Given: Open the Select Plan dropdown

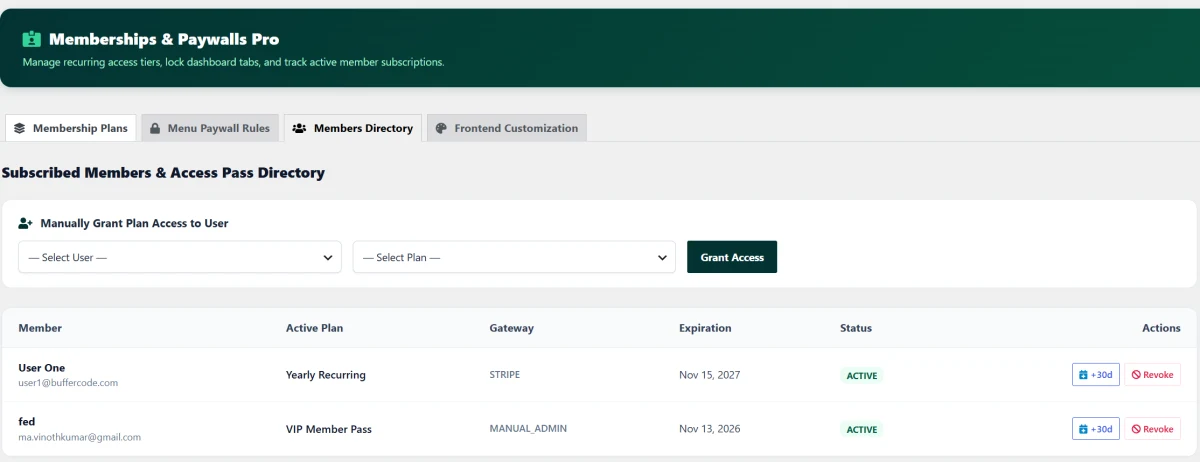Looking at the screenshot, I should [515, 257].
